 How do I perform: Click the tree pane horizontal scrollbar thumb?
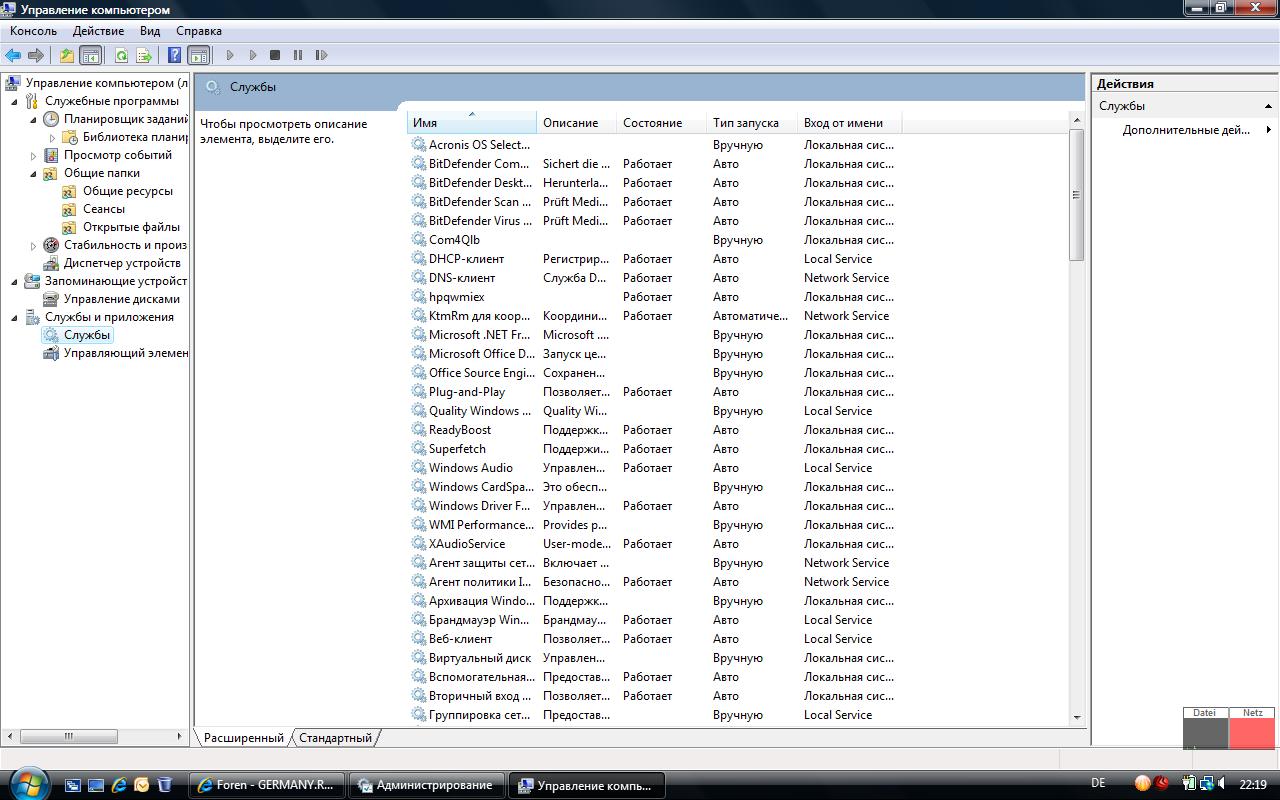(69, 736)
